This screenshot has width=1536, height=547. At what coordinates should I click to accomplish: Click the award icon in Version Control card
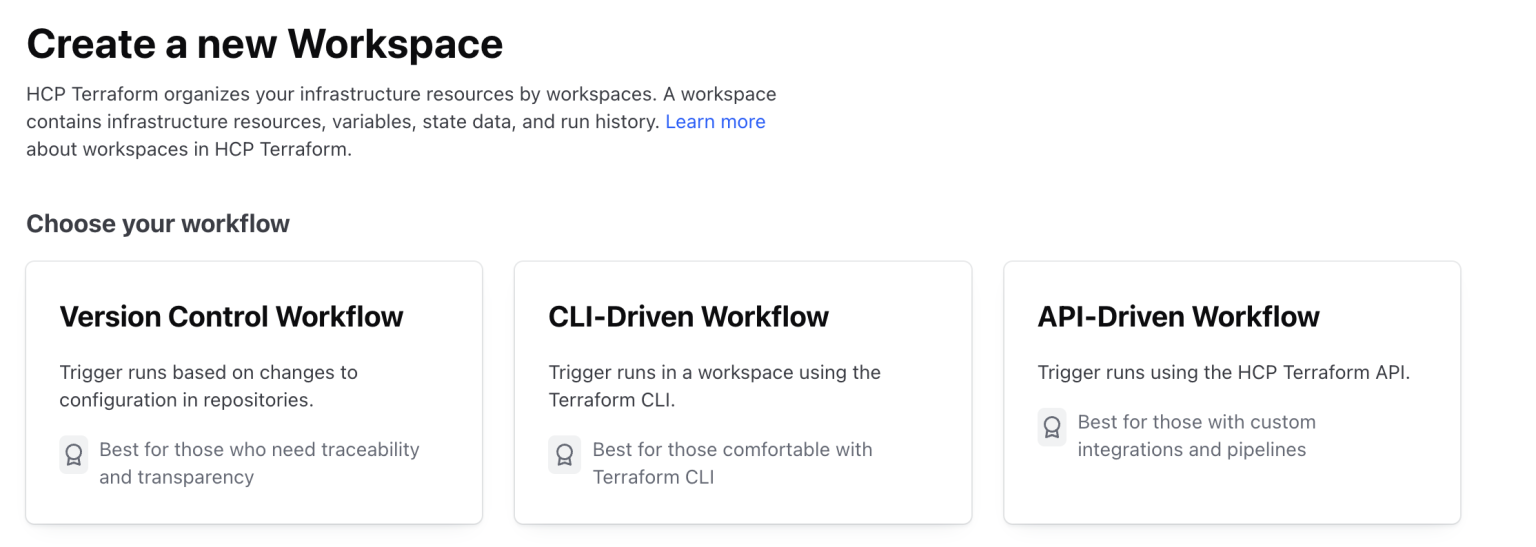[73, 454]
